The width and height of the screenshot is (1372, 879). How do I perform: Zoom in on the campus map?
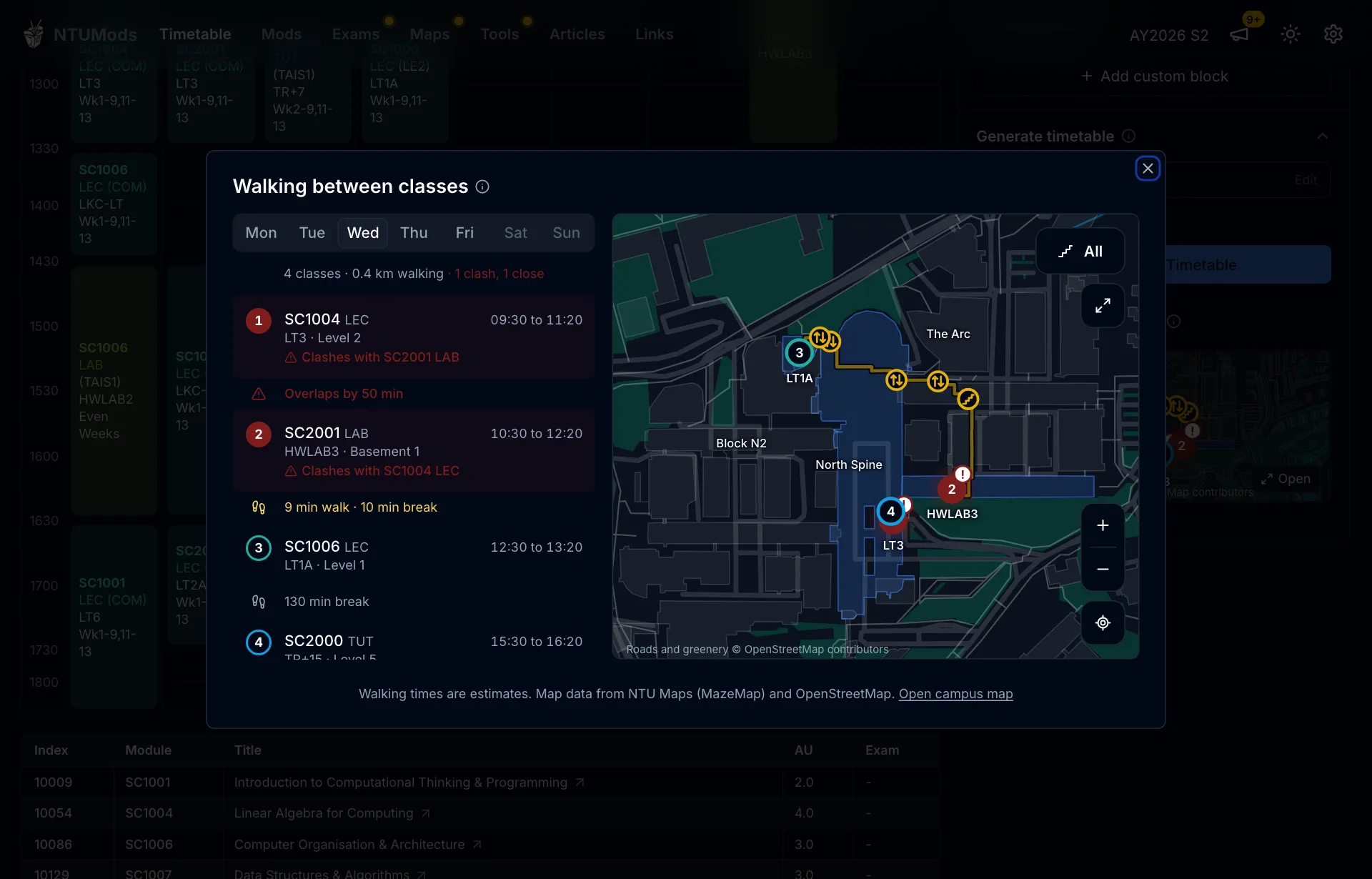tap(1103, 526)
